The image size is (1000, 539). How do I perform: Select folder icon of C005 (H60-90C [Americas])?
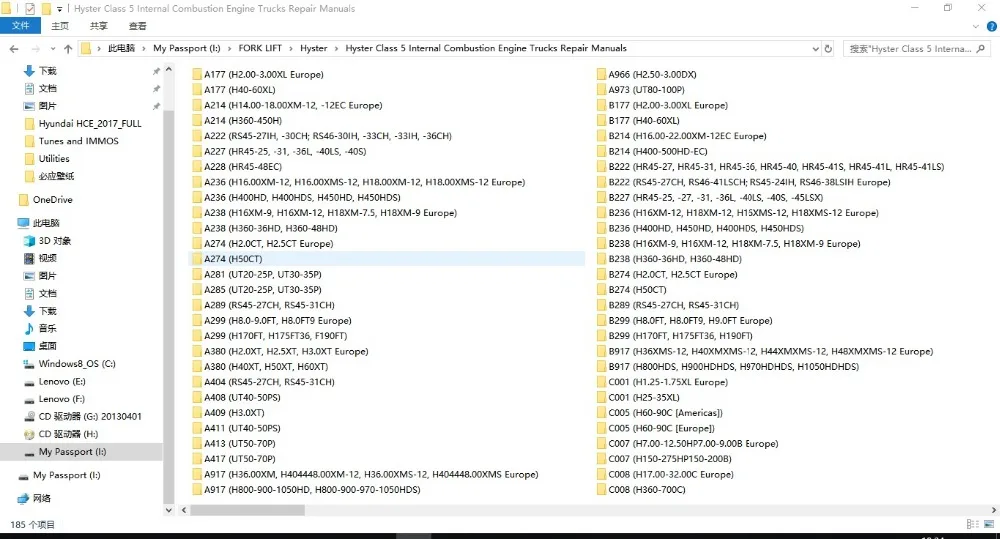[601, 413]
